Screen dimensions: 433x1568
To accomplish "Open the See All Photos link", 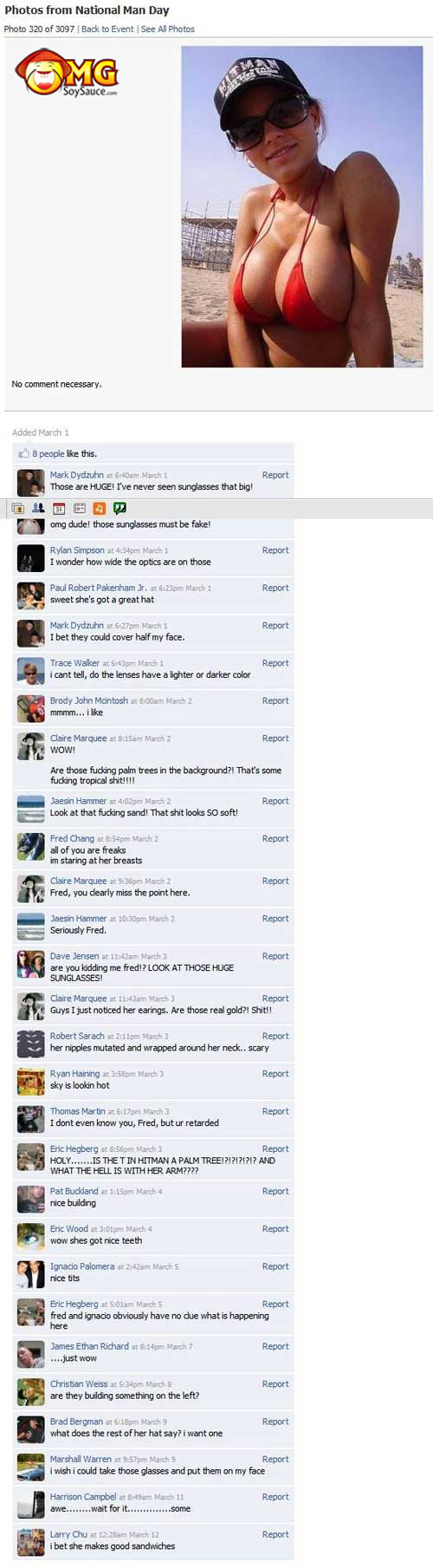I will point(168,29).
